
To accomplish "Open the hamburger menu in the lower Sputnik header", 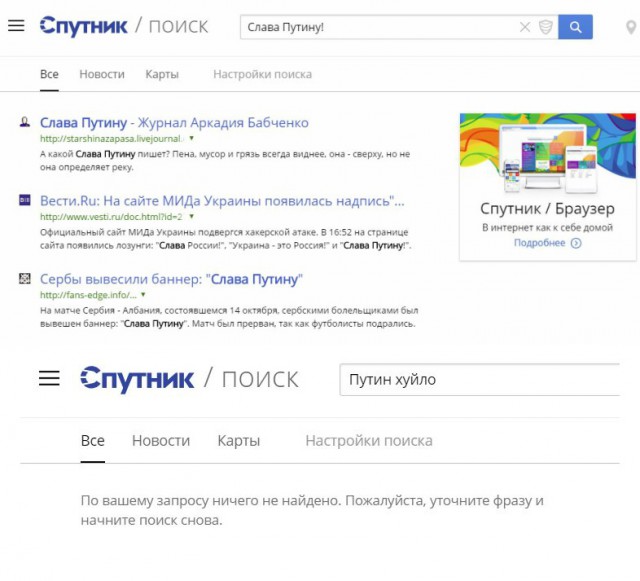I will [x=49, y=378].
